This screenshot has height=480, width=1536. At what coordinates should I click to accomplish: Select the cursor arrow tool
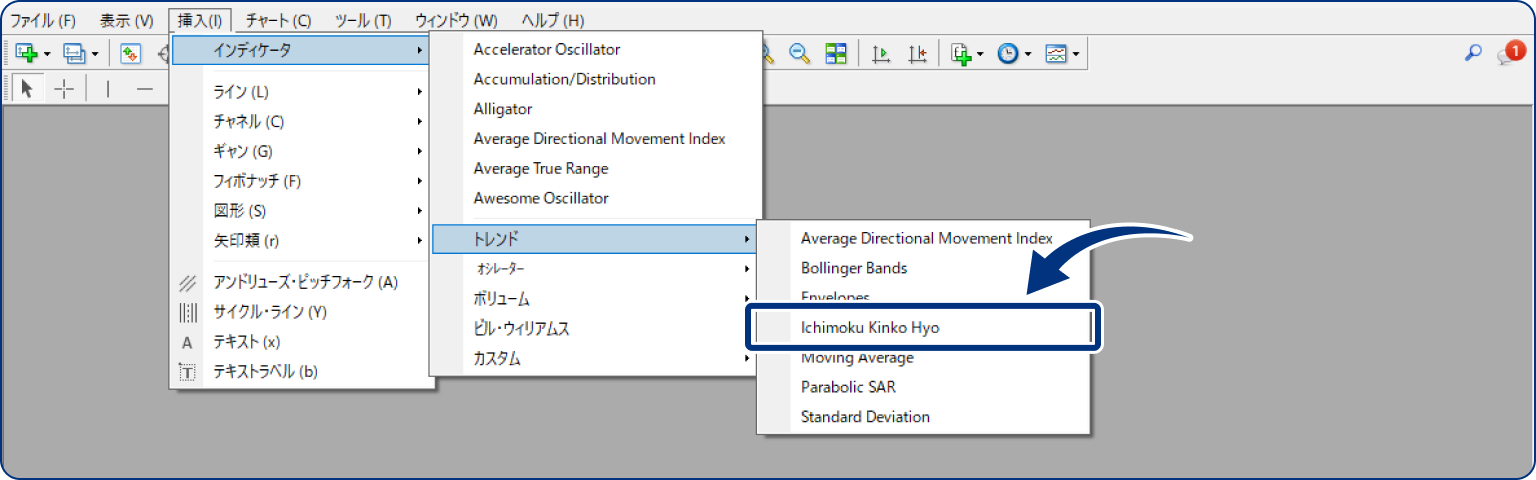(27, 89)
